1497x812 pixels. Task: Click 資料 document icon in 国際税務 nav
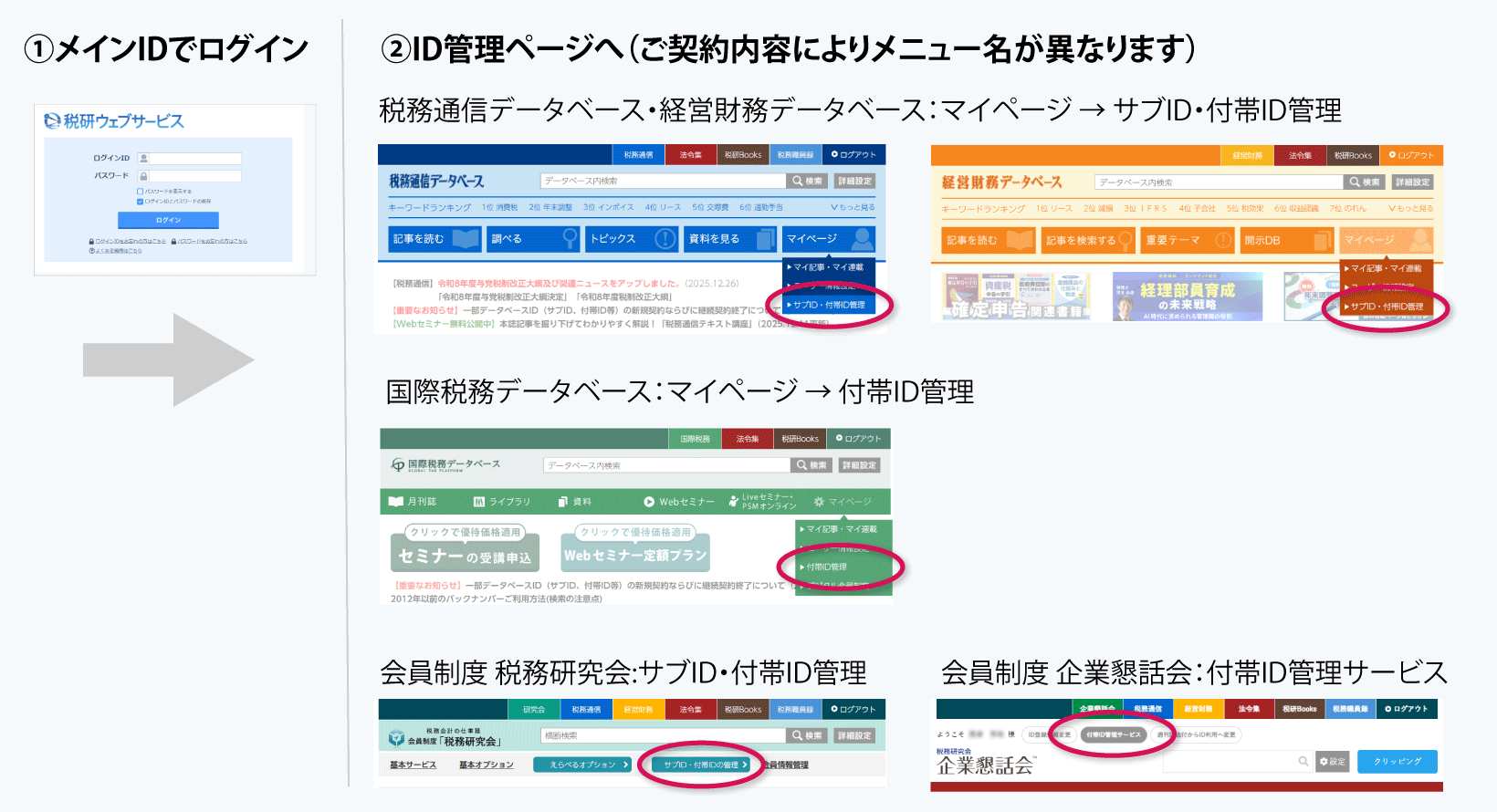(561, 502)
